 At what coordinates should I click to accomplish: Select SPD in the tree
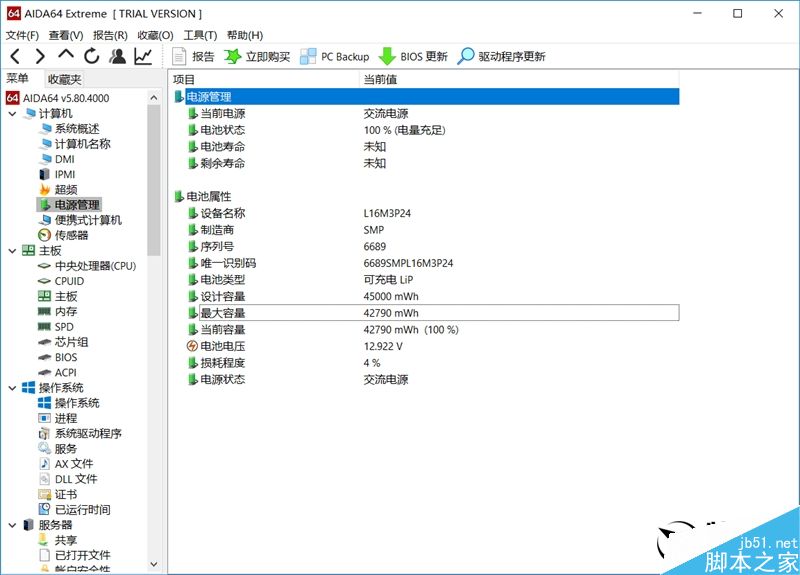click(x=56, y=327)
